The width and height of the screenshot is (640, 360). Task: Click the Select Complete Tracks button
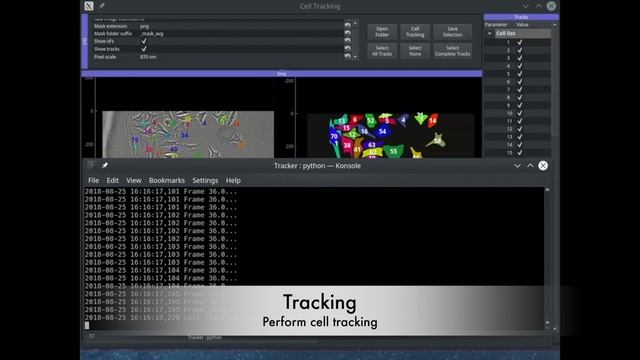pyautogui.click(x=452, y=51)
